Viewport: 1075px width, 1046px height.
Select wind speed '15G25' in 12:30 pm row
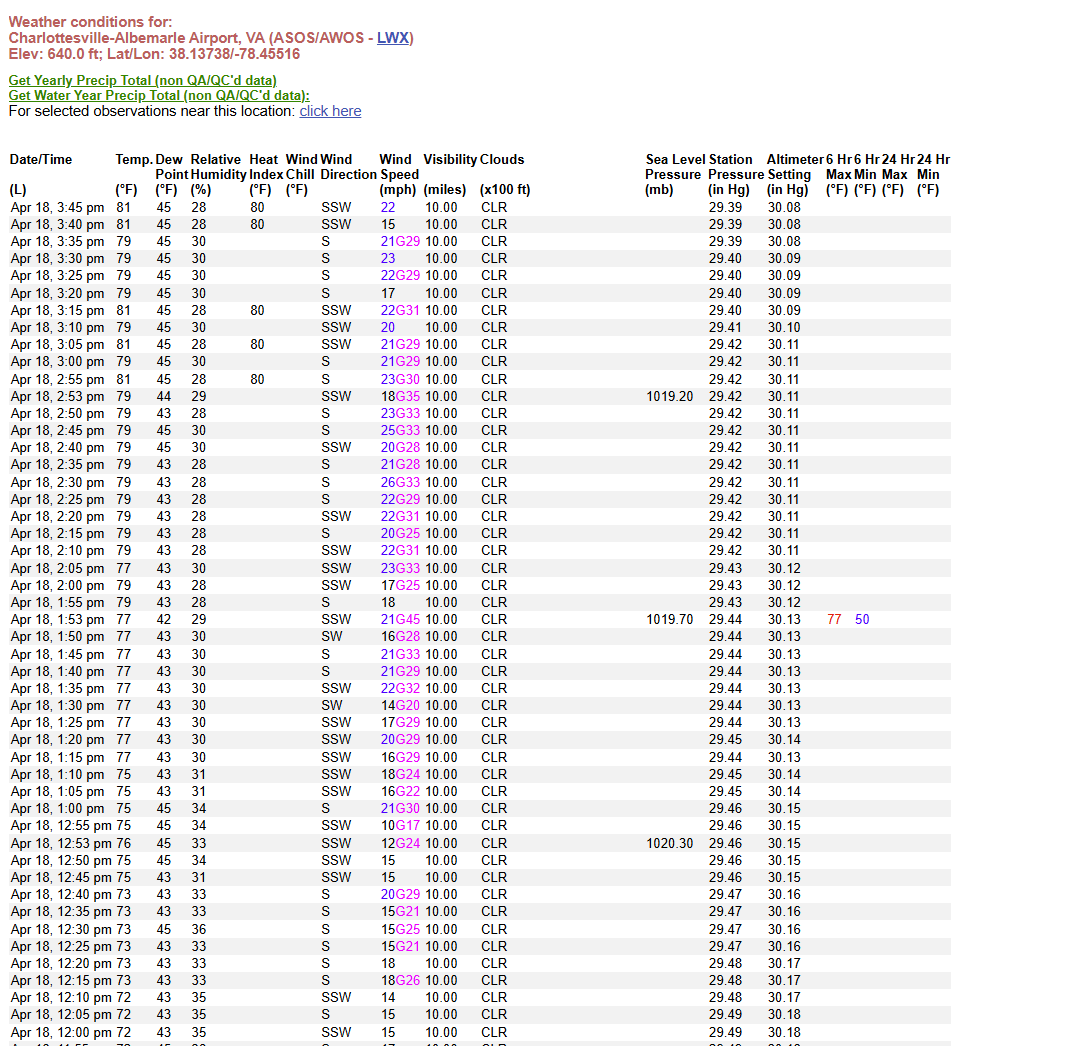click(x=400, y=930)
